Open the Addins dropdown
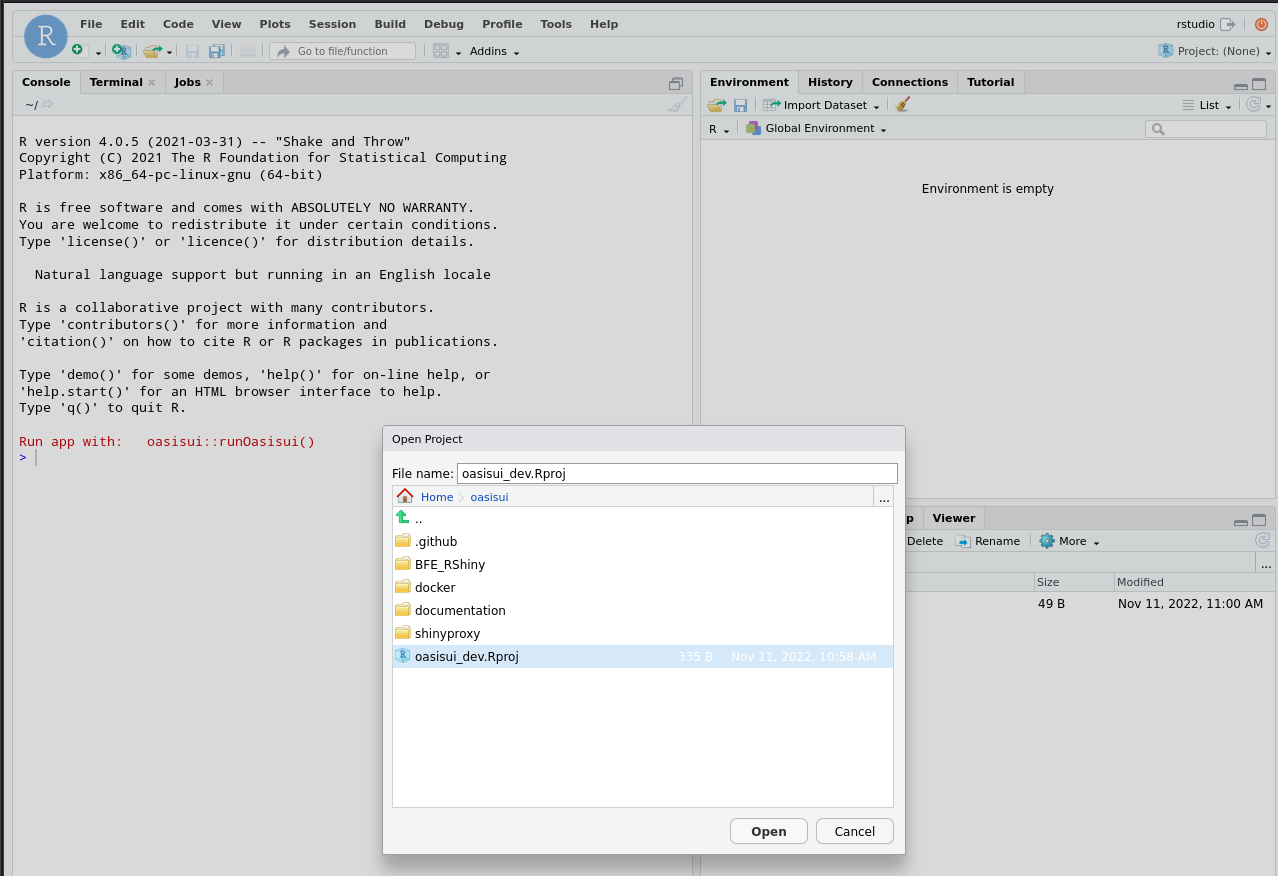This screenshot has width=1278, height=876. point(494,51)
